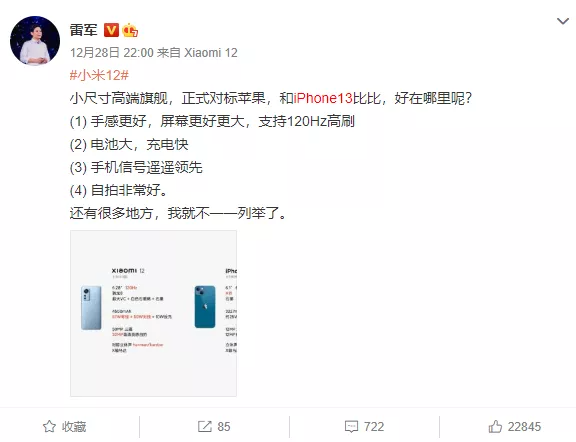Screen dimensions: 576x442
Task: Click the 收藏 label to bookmark
Action: click(x=74, y=427)
